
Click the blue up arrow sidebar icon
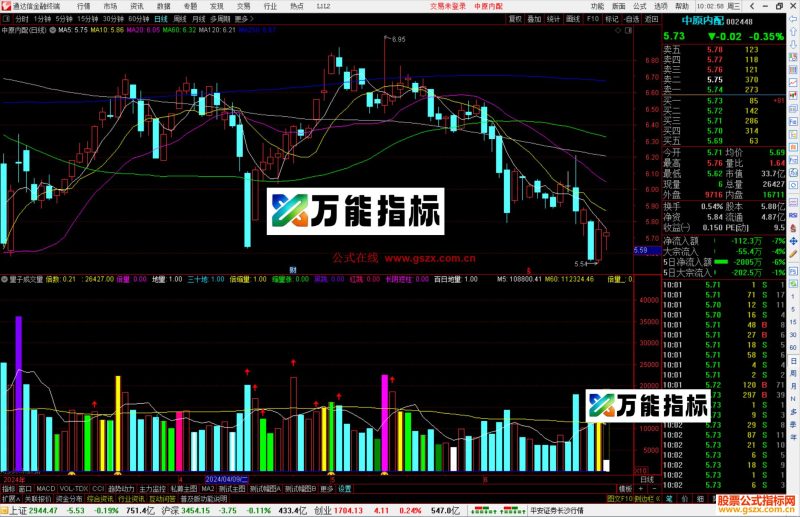[794, 32]
